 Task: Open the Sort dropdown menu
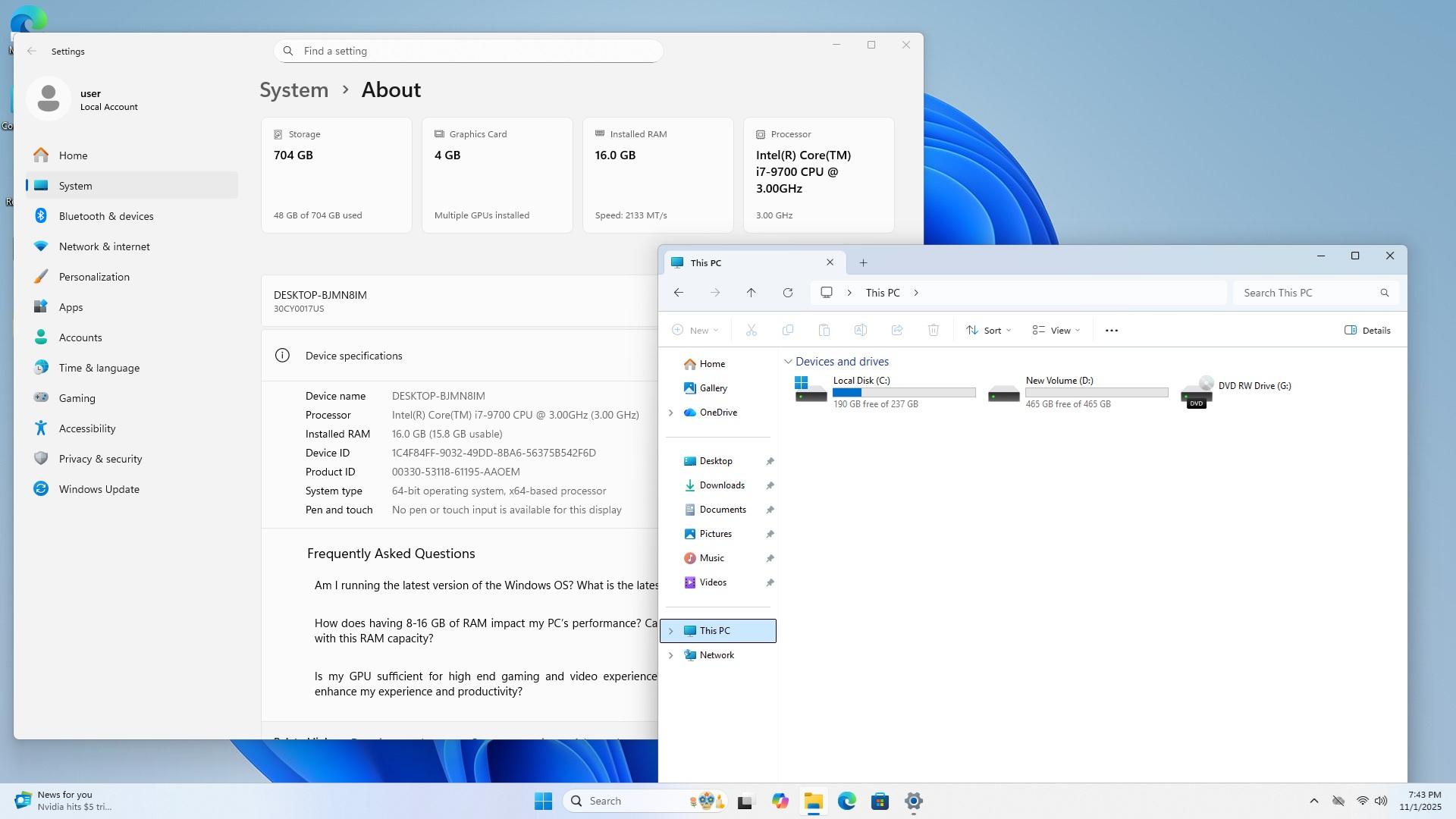(x=989, y=331)
